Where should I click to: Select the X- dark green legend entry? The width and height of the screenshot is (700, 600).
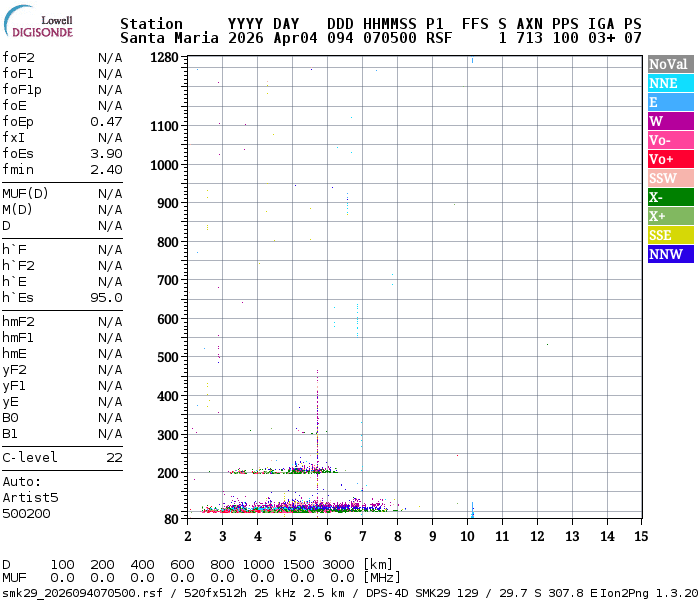669,197
